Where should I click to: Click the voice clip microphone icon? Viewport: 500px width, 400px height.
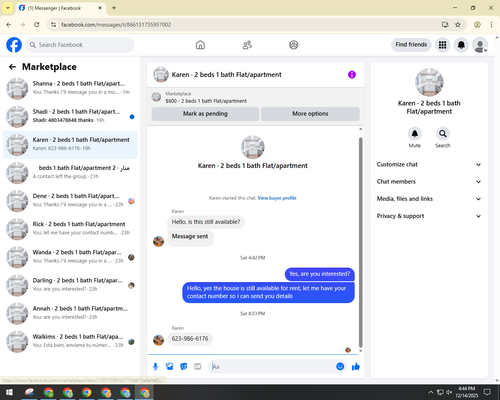(155, 367)
